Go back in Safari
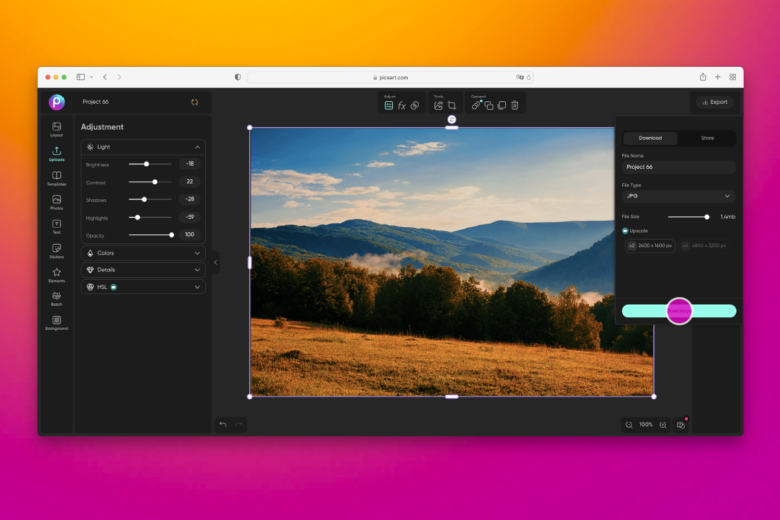The image size is (780, 520). click(105, 77)
